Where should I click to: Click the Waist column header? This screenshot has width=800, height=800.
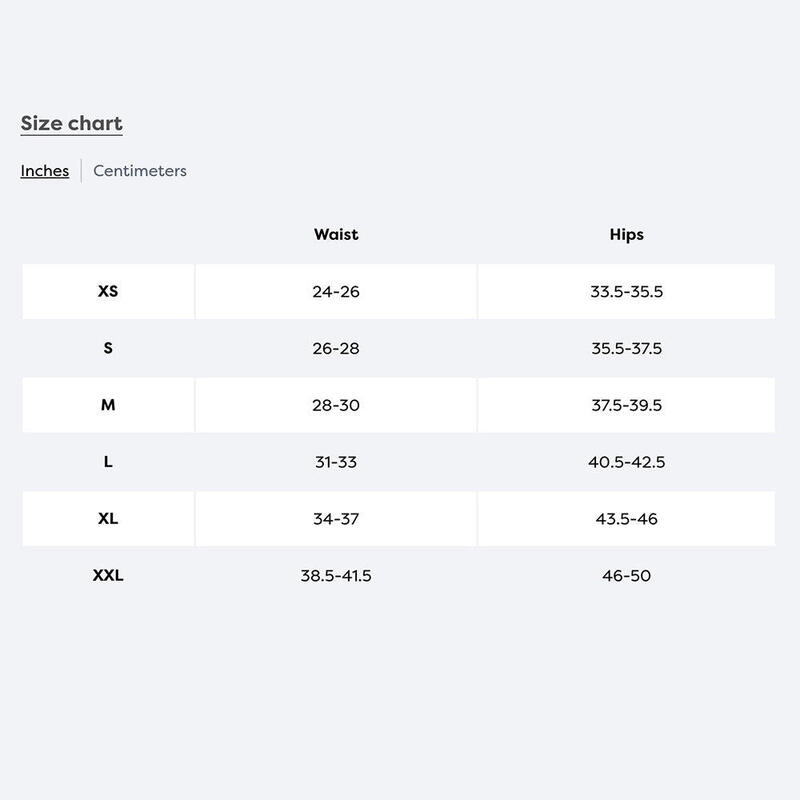[336, 235]
